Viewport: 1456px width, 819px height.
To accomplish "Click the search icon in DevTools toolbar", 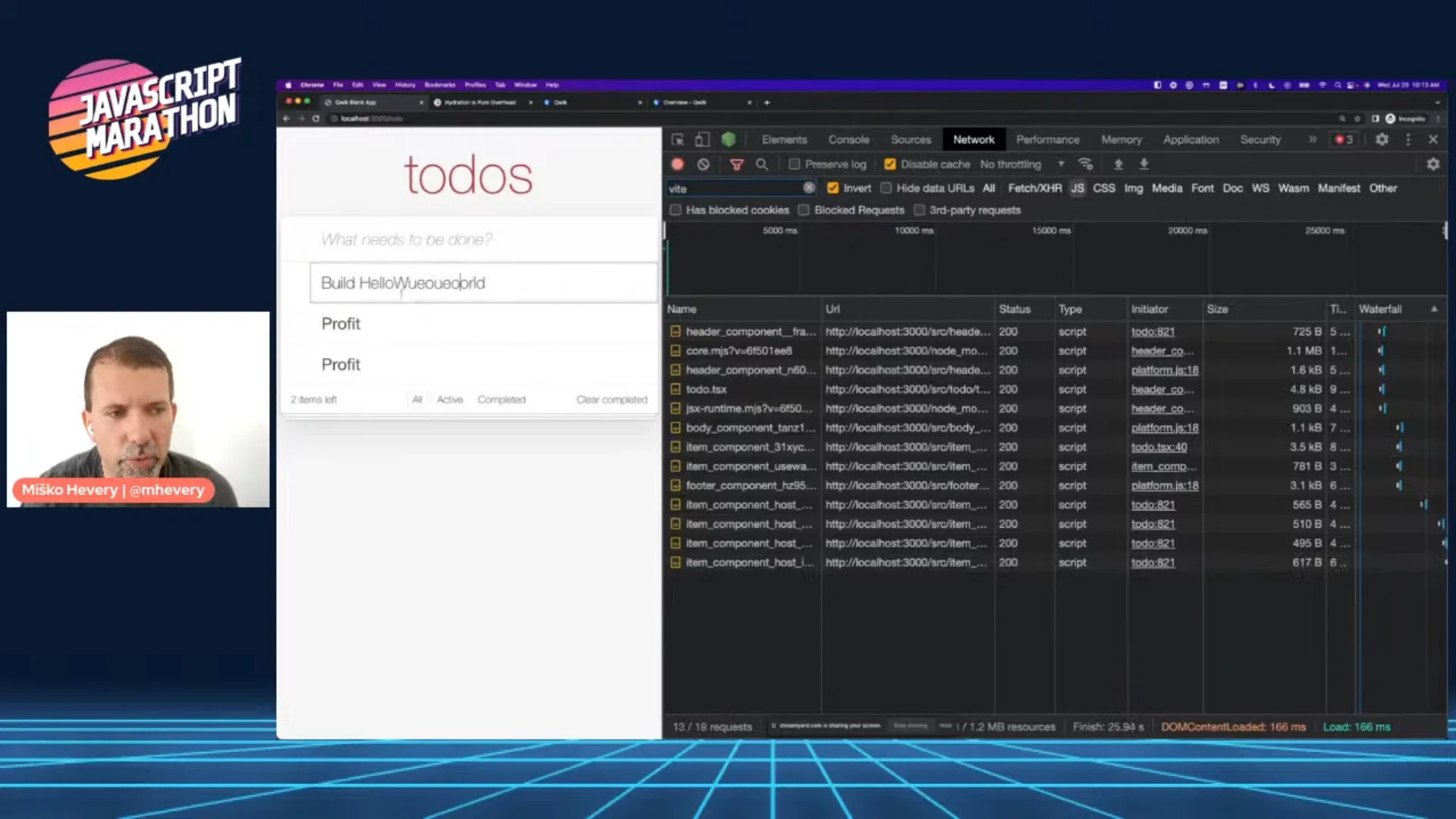I will [761, 164].
